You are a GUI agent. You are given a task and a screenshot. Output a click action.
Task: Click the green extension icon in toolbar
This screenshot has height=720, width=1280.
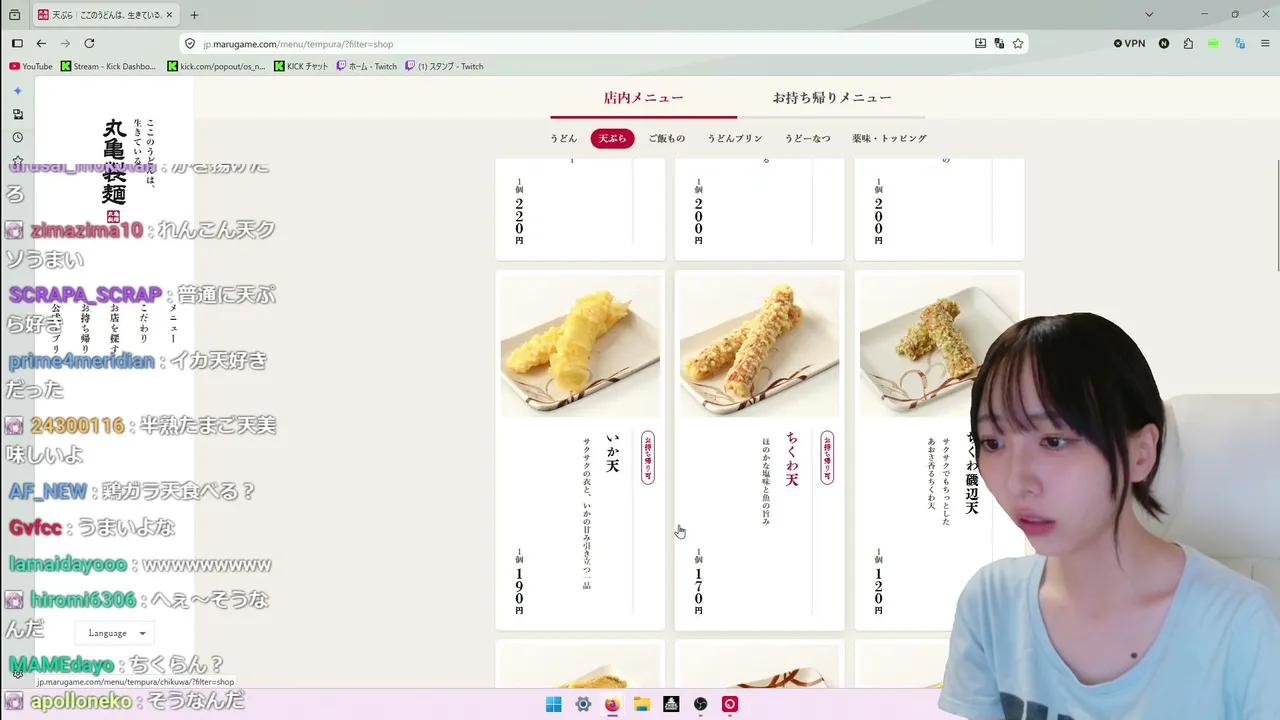[1214, 44]
